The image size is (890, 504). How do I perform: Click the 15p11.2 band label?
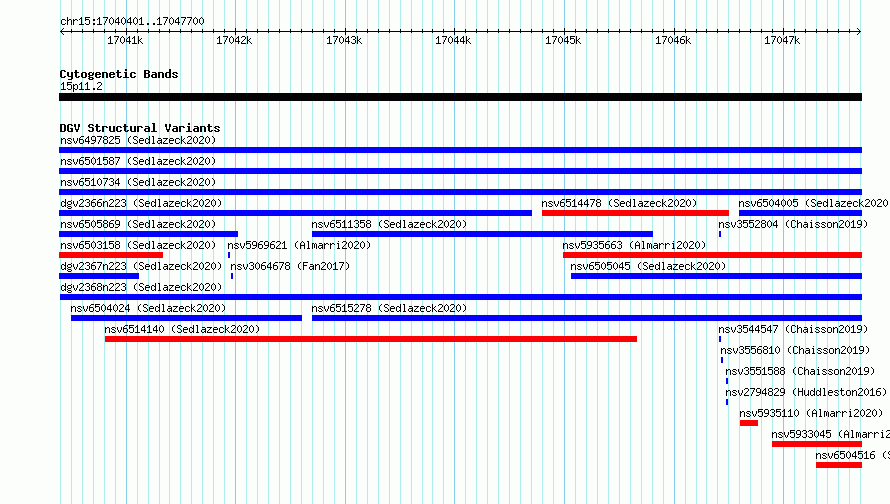pyautogui.click(x=81, y=86)
